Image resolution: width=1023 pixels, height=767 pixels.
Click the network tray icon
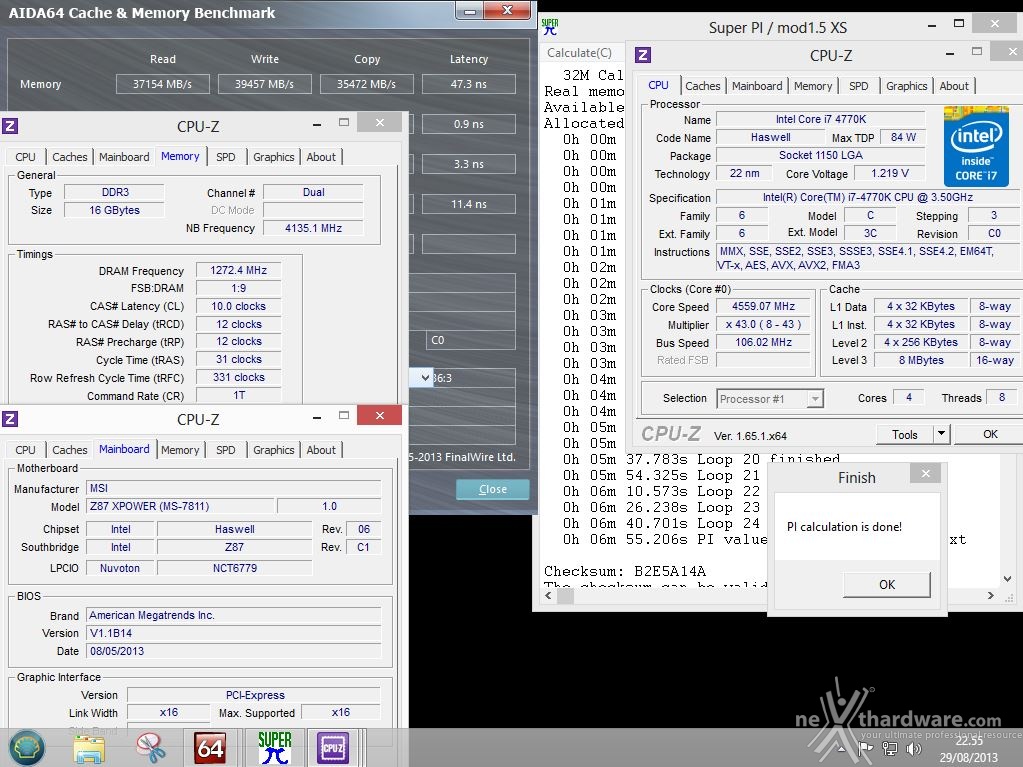890,749
